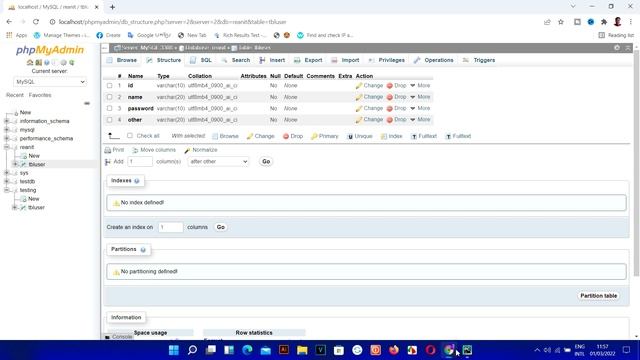The height and width of the screenshot is (360, 640).
Task: Click the Indexes help icon
Action: 137,181
